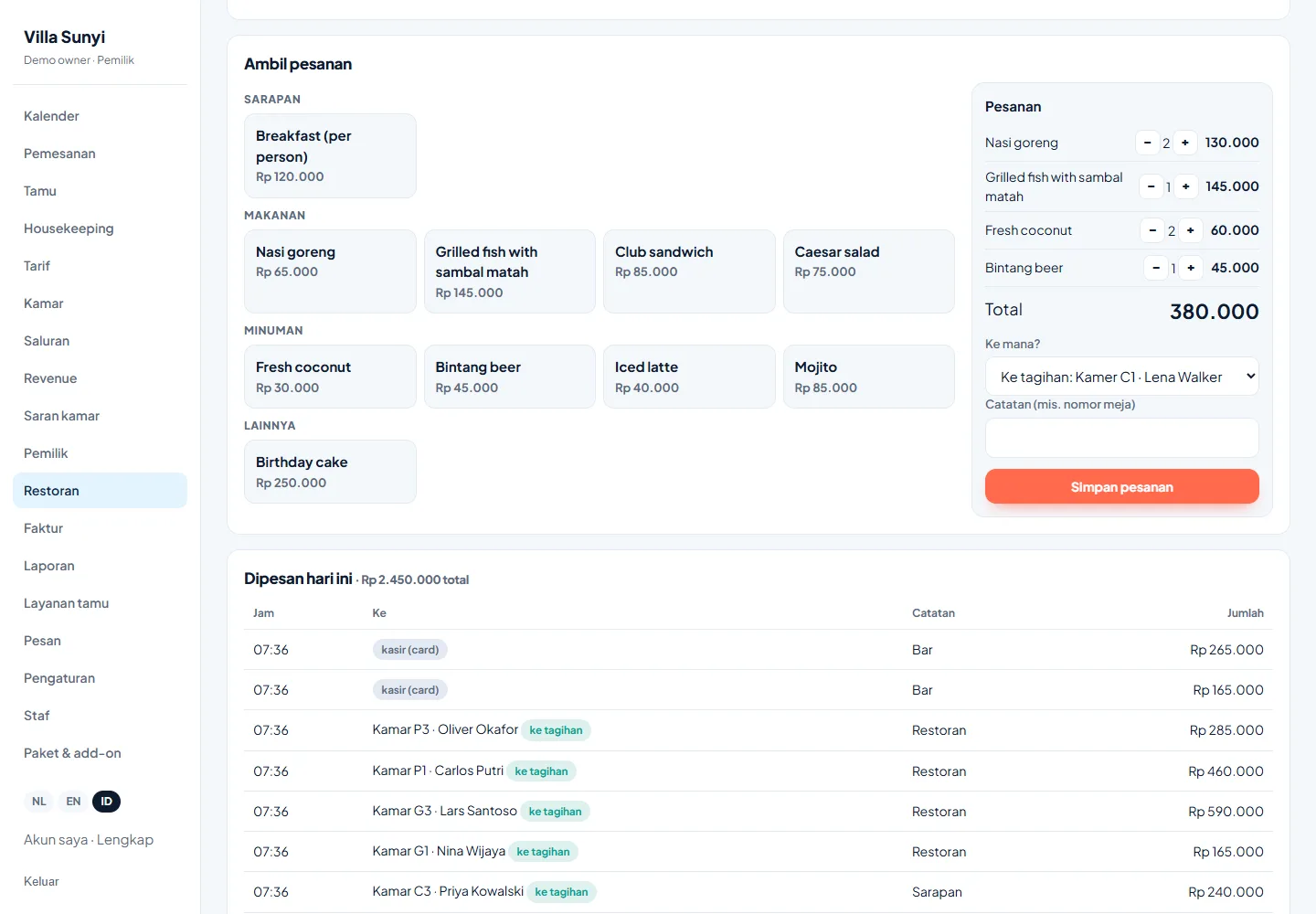
Task: Add Caesar salad to the order
Action: coord(869,271)
